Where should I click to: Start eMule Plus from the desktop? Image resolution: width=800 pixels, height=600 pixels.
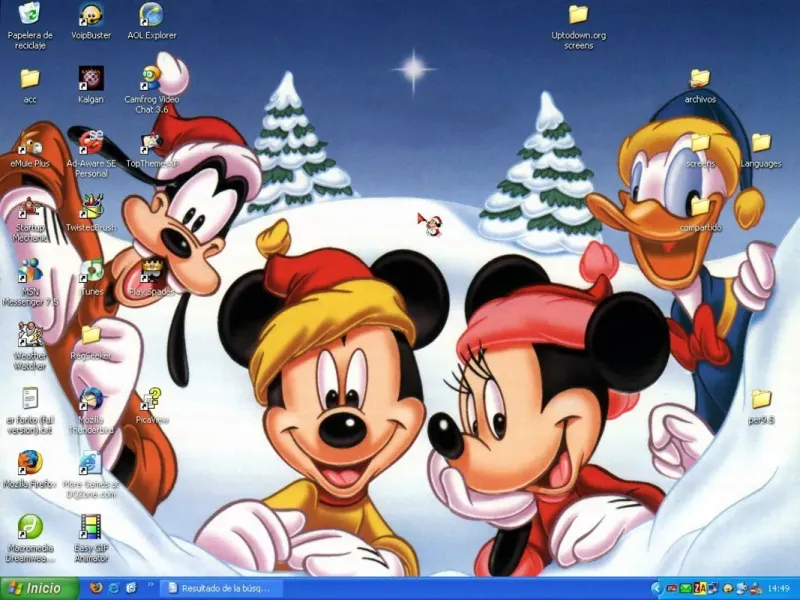tap(30, 150)
